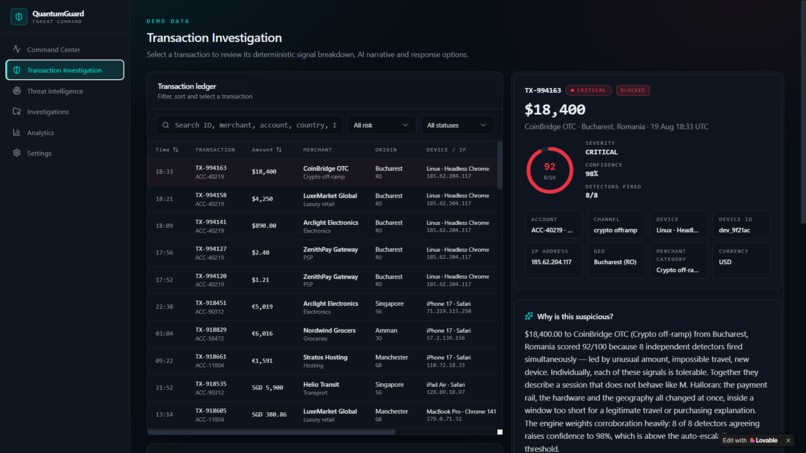Viewport: 806px width, 453px height.
Task: Click the ledger vertical scrollbar
Action: (x=500, y=165)
